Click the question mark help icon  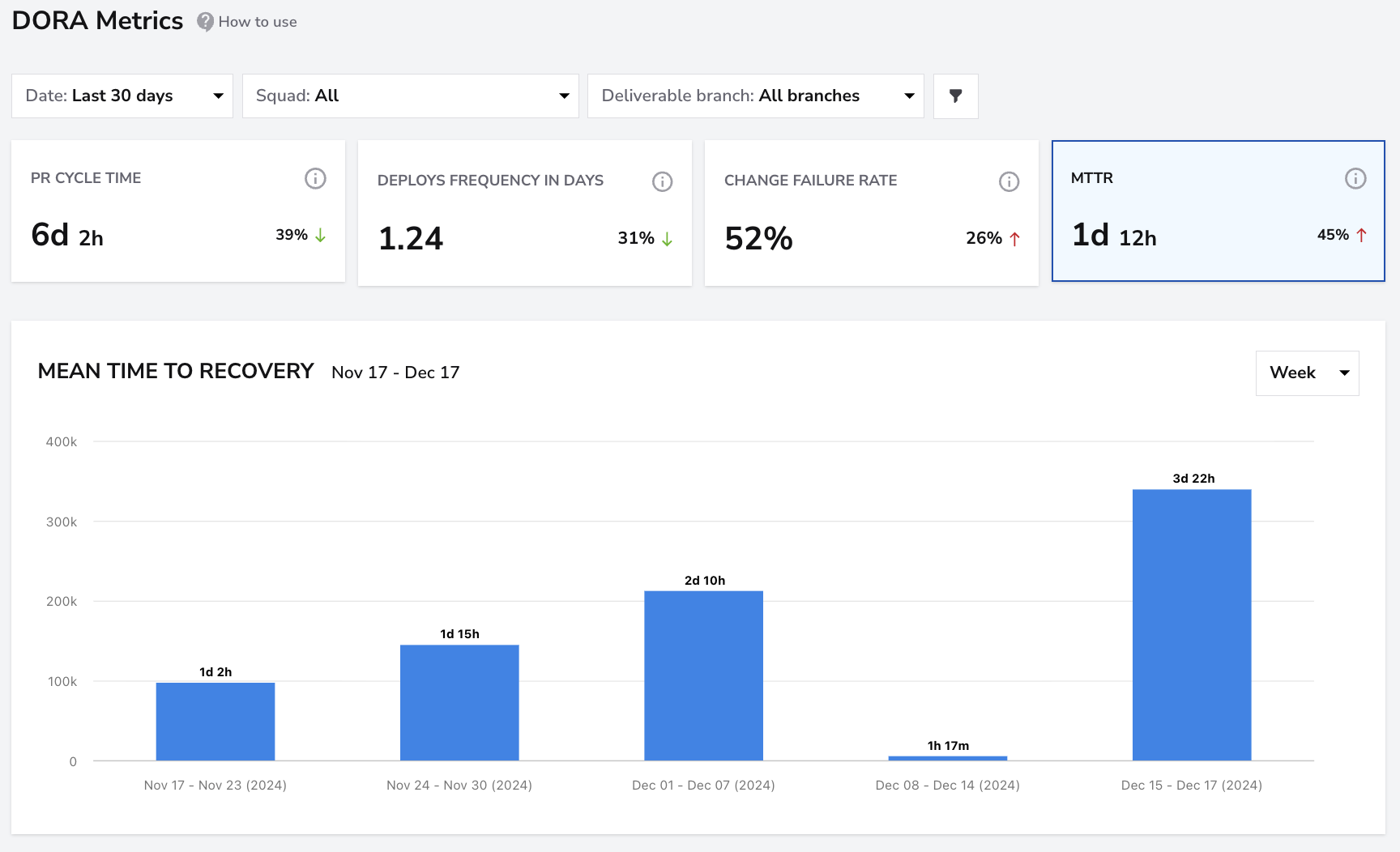pyautogui.click(x=206, y=22)
